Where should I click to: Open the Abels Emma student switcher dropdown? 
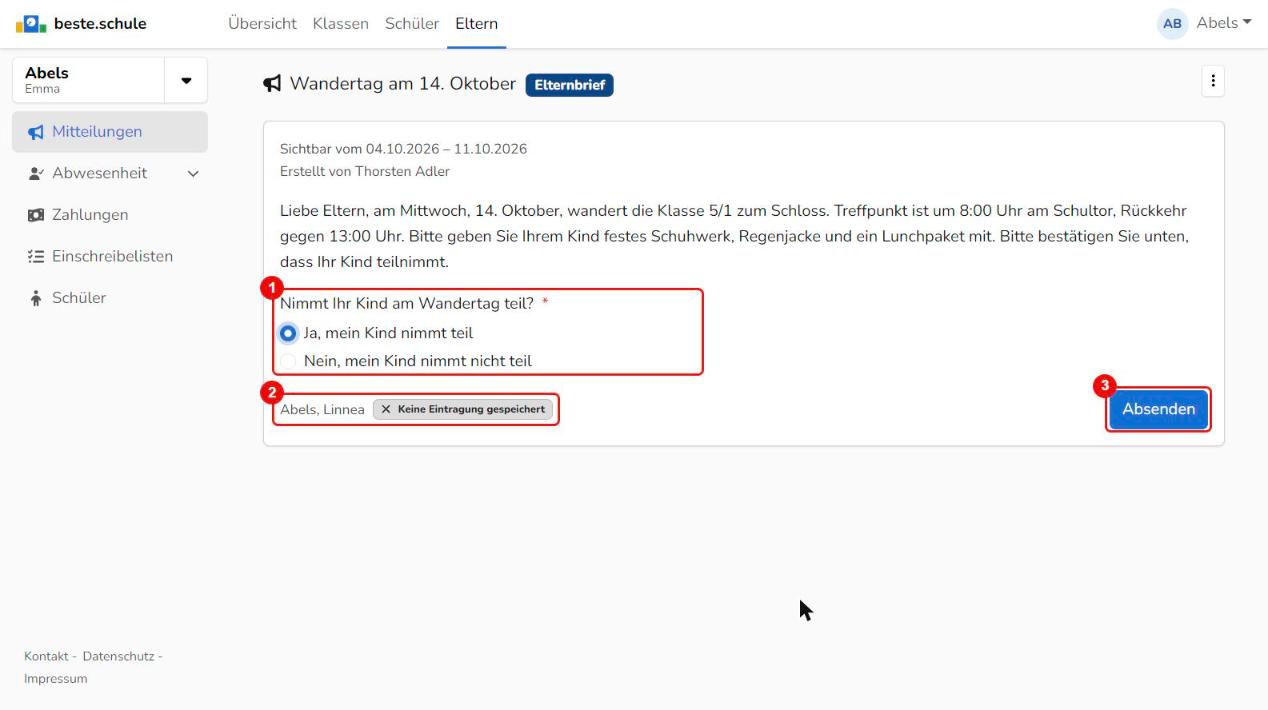click(185, 80)
